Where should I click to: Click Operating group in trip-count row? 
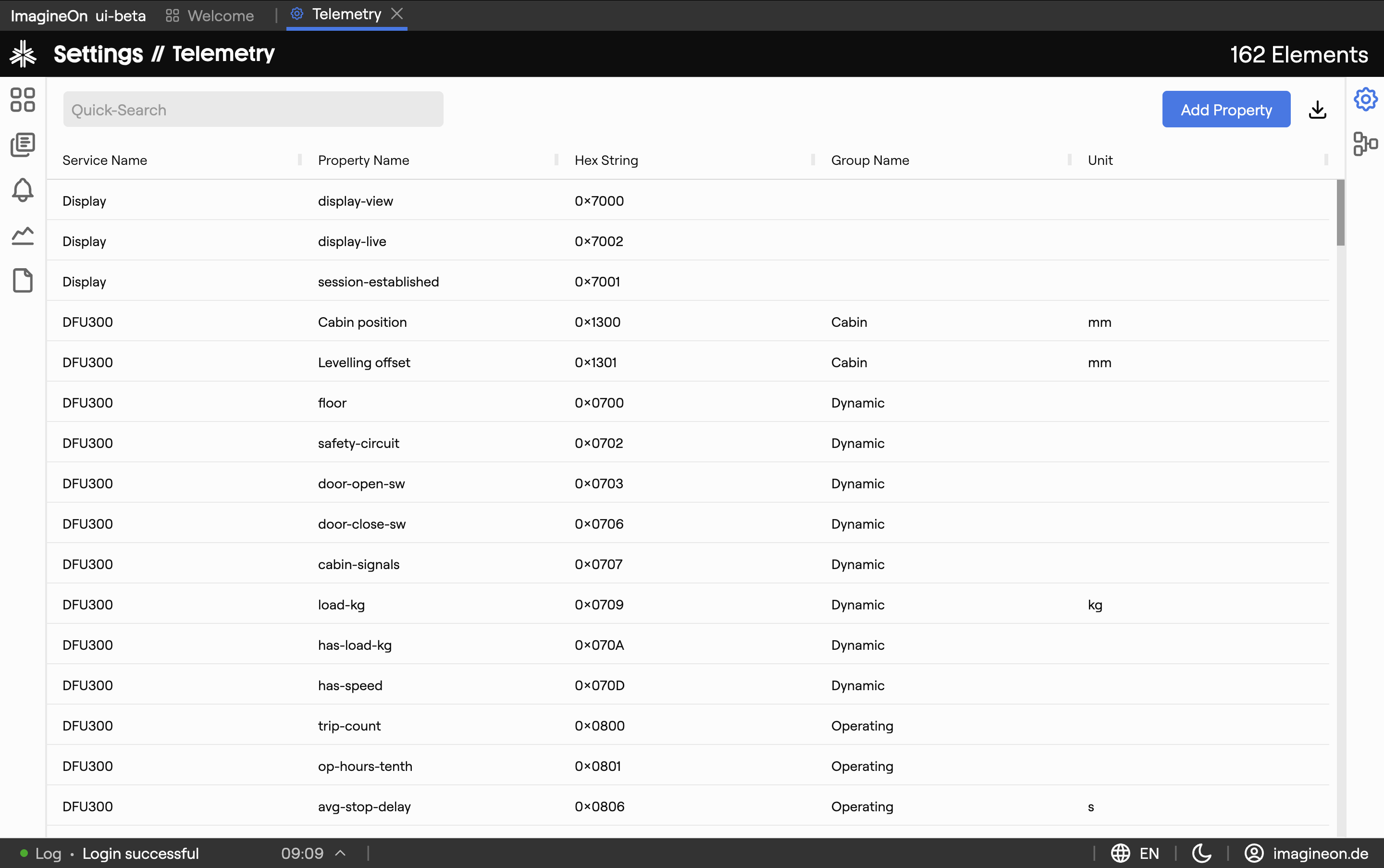point(862,726)
